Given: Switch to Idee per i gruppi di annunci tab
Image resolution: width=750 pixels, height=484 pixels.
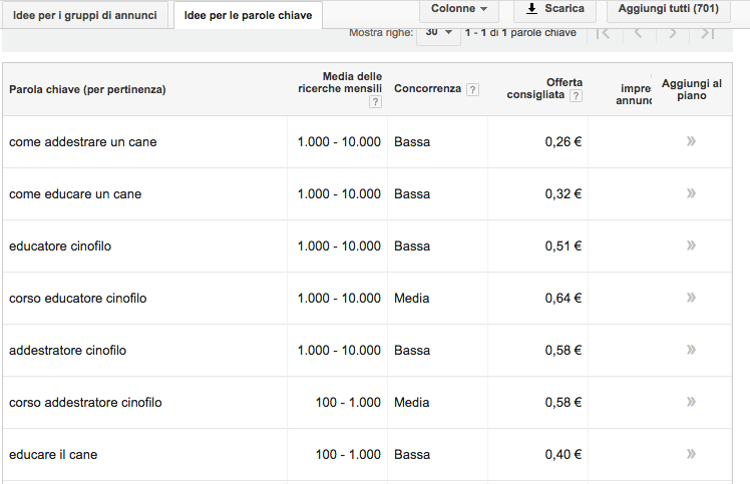Looking at the screenshot, I should (85, 15).
